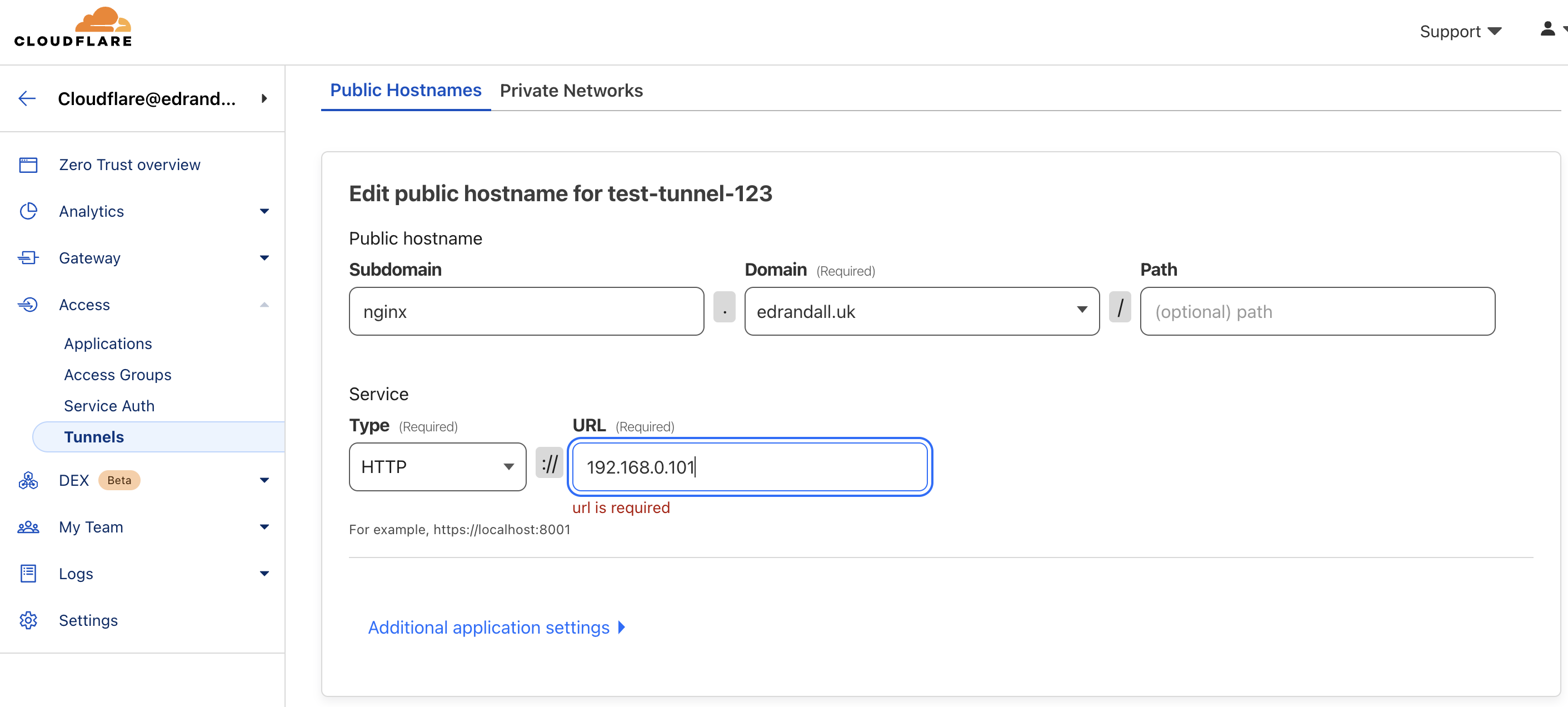Collapse the Access section arrow
Viewport: 1568px width, 707px height.
pos(264,305)
